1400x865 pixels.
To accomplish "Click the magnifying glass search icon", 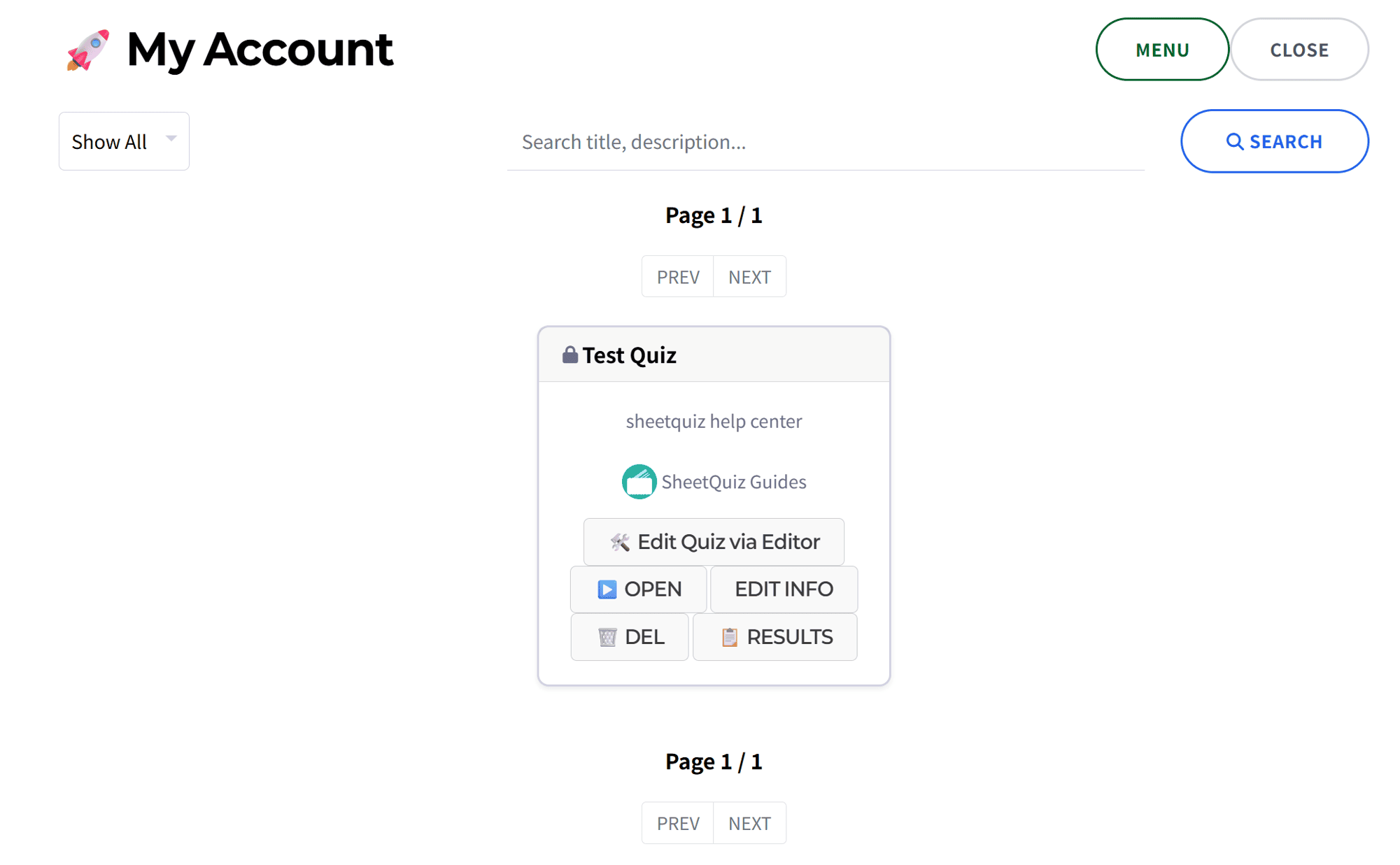I will point(1235,142).
